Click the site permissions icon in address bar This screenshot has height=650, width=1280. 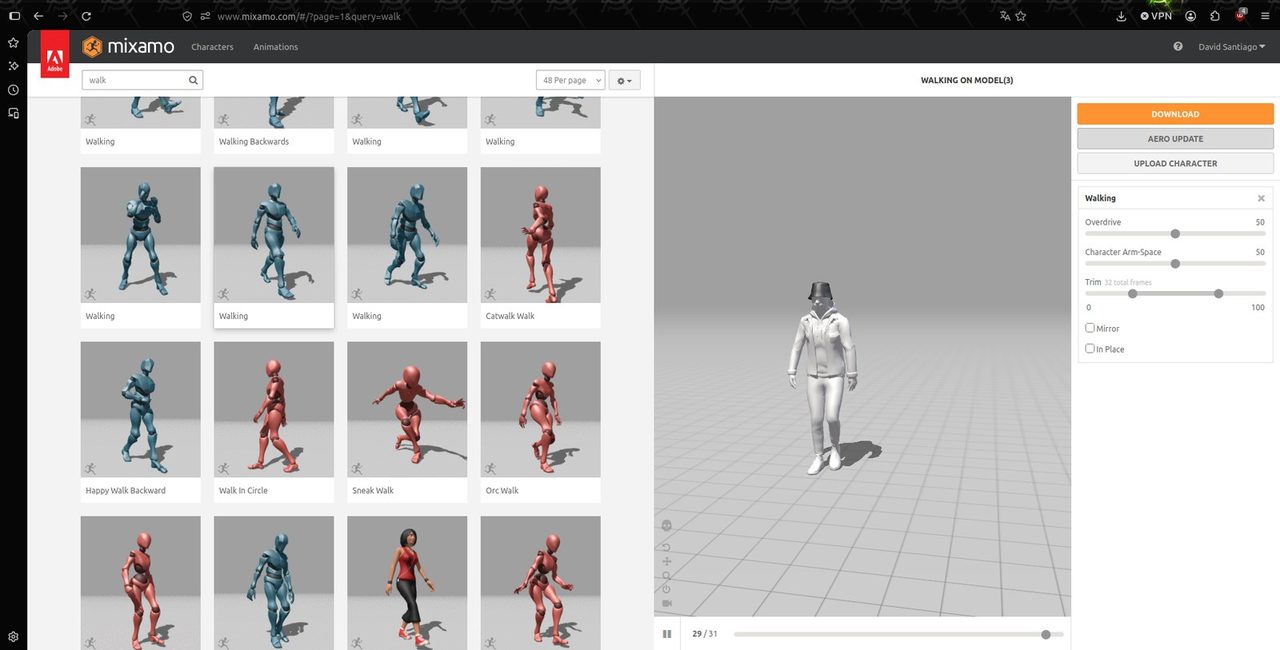point(205,16)
